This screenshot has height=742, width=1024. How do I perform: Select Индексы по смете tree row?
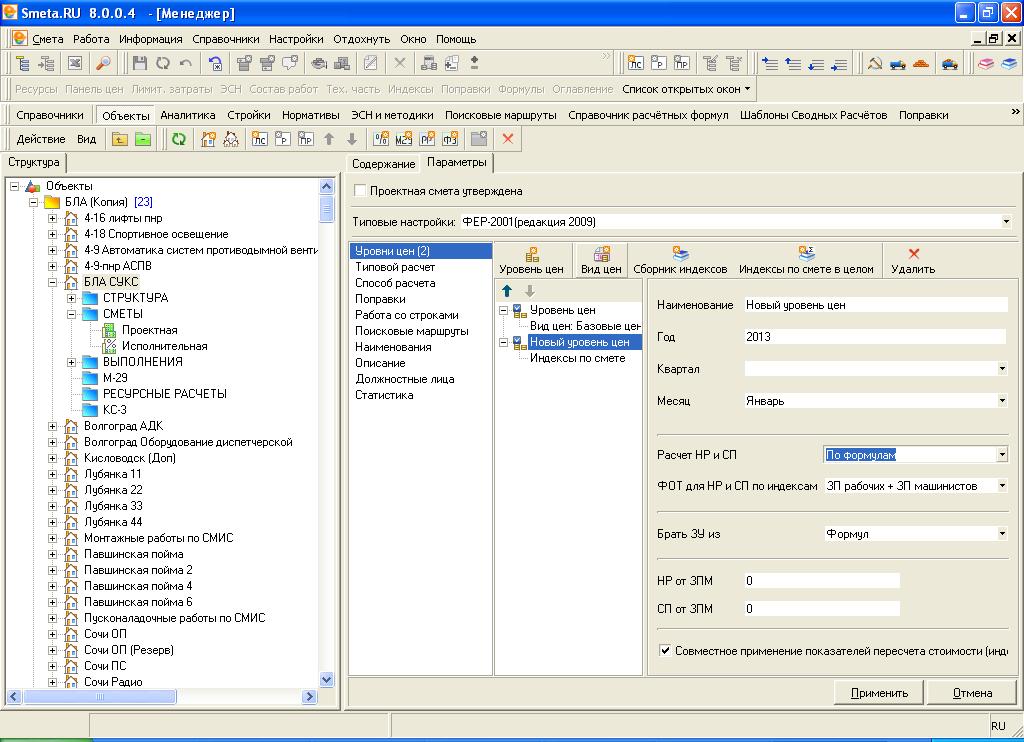tap(577, 358)
